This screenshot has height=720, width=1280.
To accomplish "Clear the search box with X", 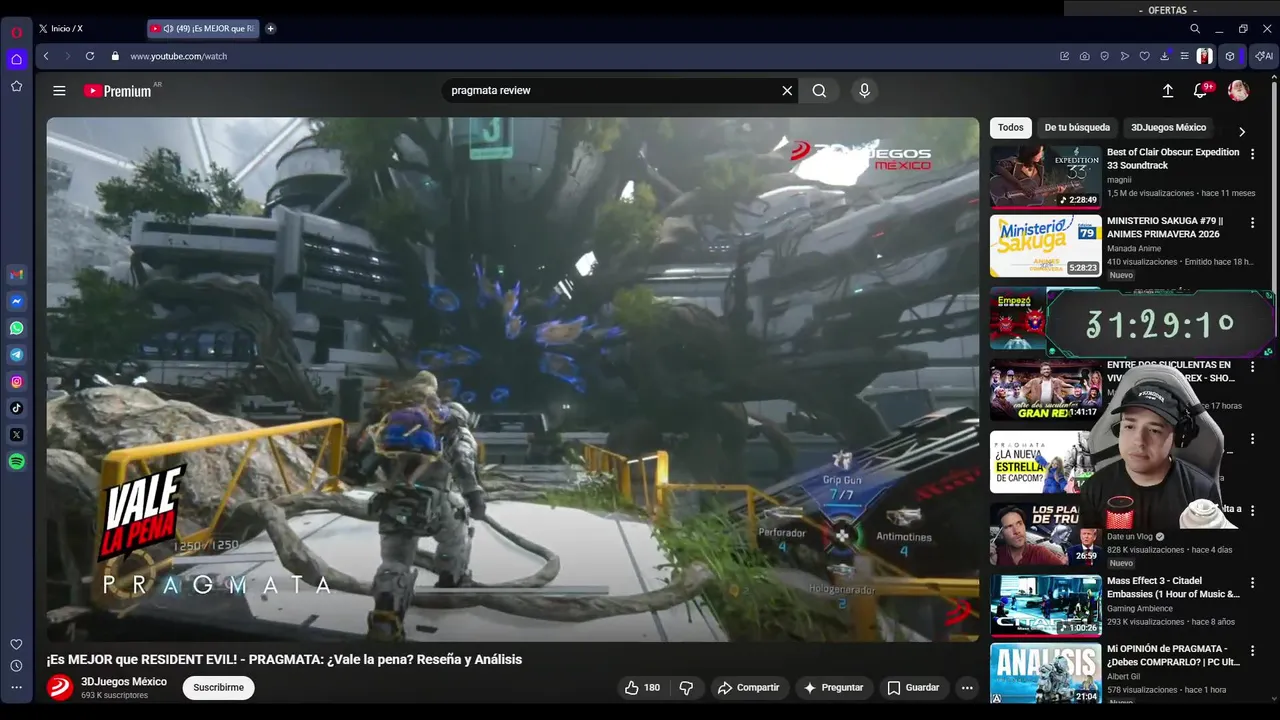I will 787,91.
